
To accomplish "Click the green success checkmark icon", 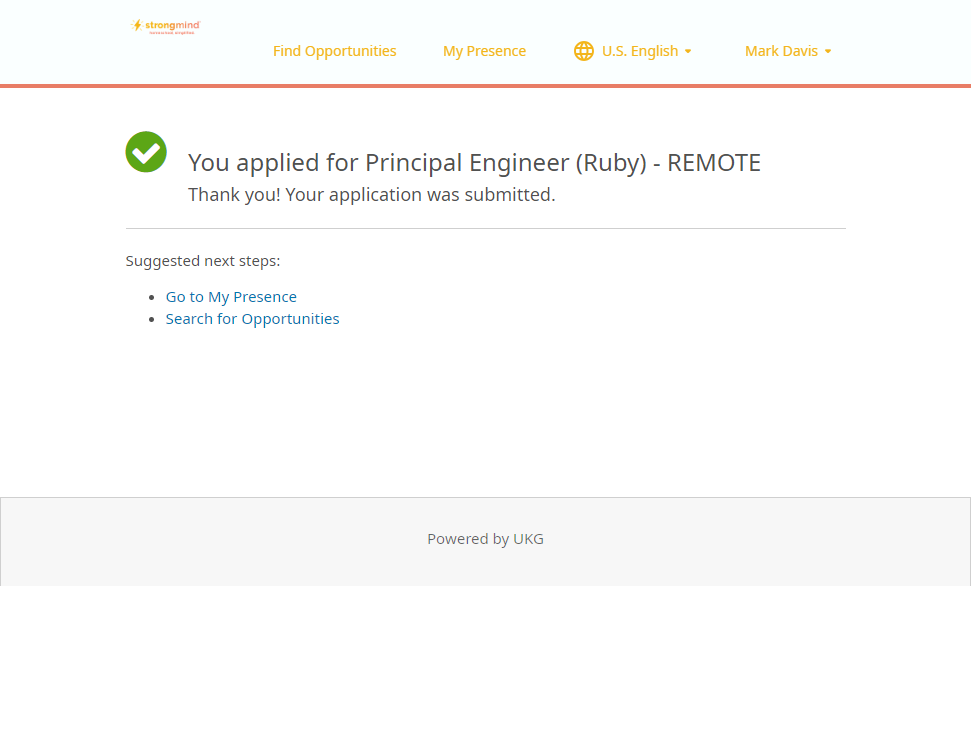I will point(146,152).
